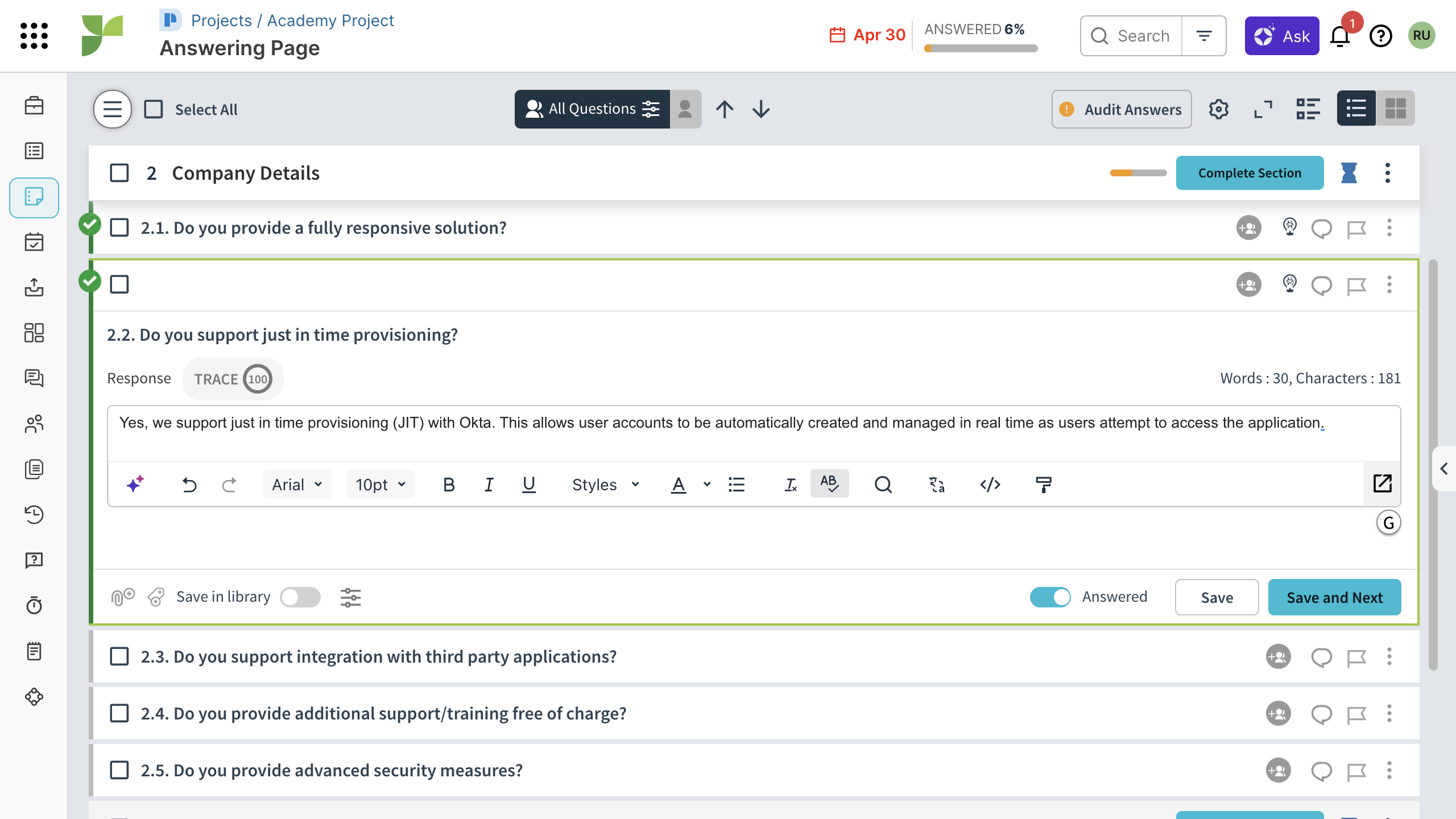Open the notifications bell

click(1340, 36)
